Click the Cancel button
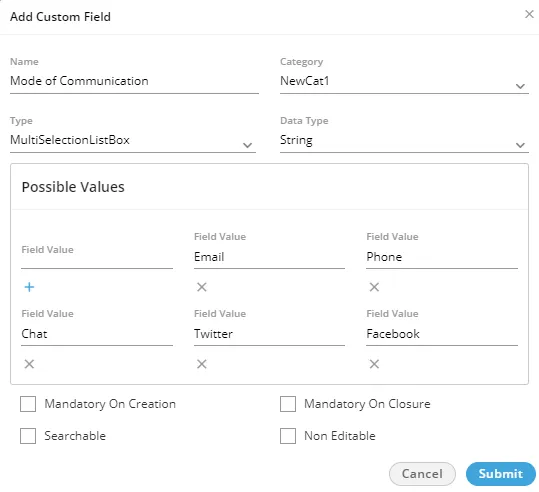The height and width of the screenshot is (492, 539). click(x=422, y=474)
